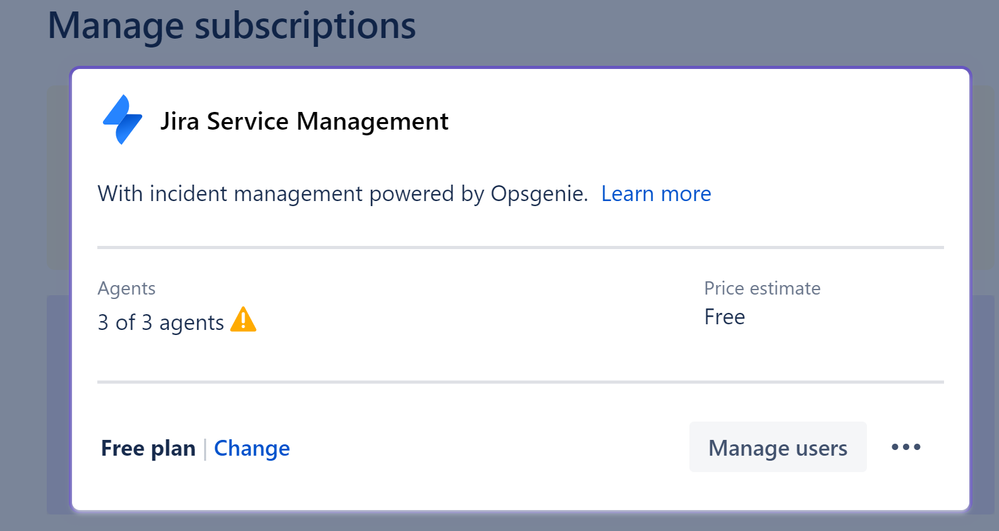
Task: Click the vertical separator between Free plan and Change
Action: pyautogui.click(x=205, y=449)
